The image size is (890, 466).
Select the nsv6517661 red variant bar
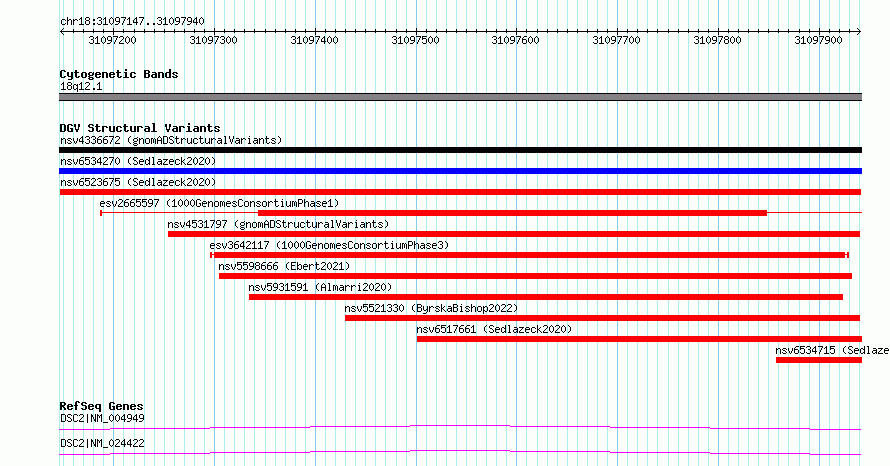coord(639,339)
